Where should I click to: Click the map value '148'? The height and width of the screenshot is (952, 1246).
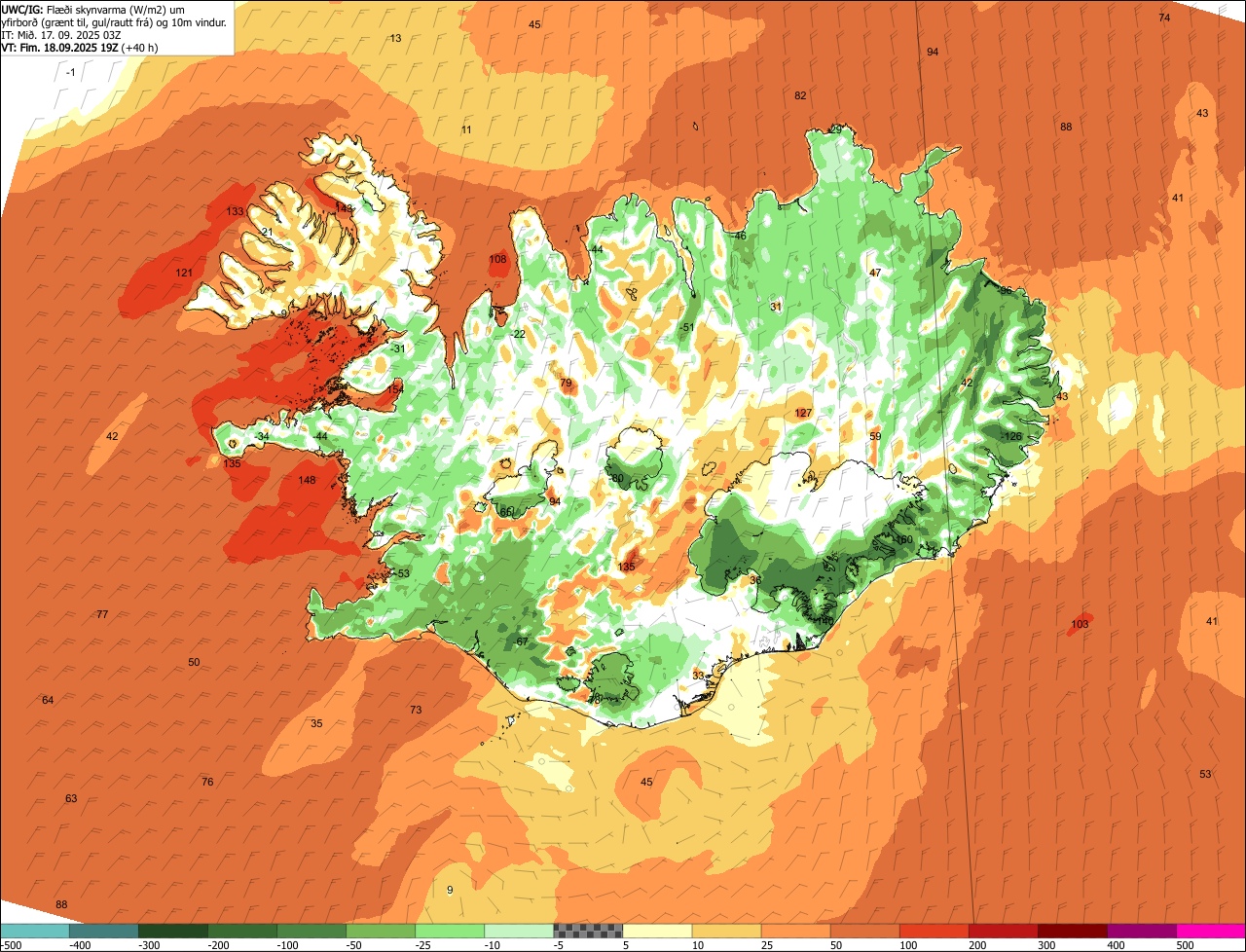pyautogui.click(x=307, y=480)
